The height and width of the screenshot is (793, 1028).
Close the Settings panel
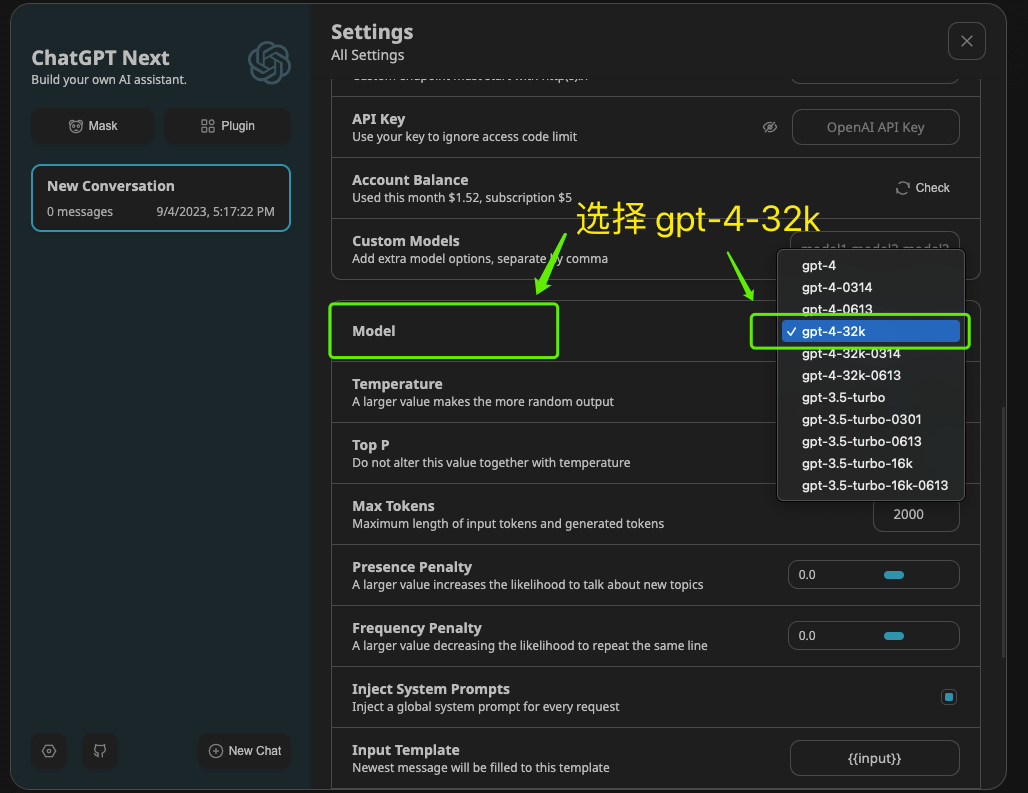tap(966, 41)
